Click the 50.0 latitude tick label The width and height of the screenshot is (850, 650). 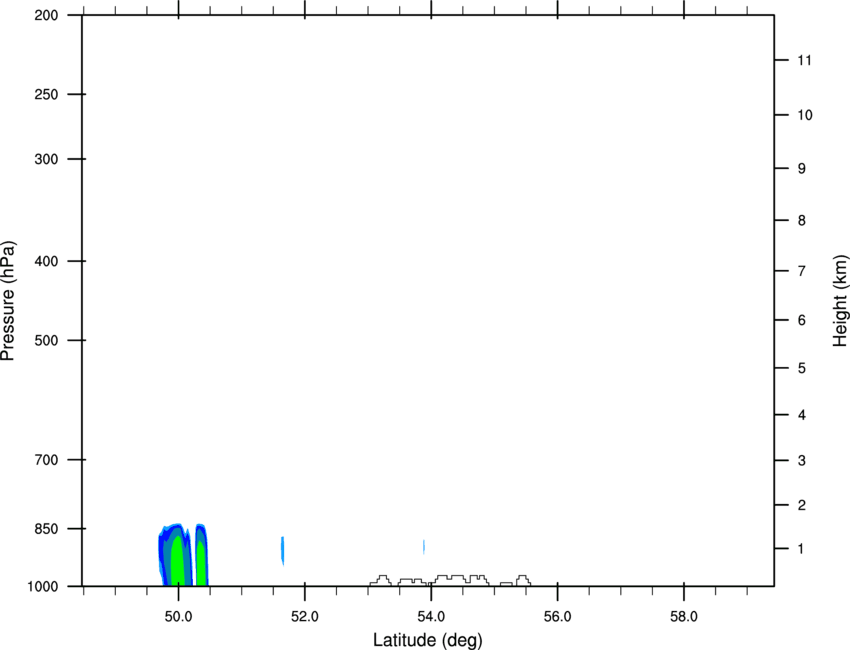[x=178, y=616]
